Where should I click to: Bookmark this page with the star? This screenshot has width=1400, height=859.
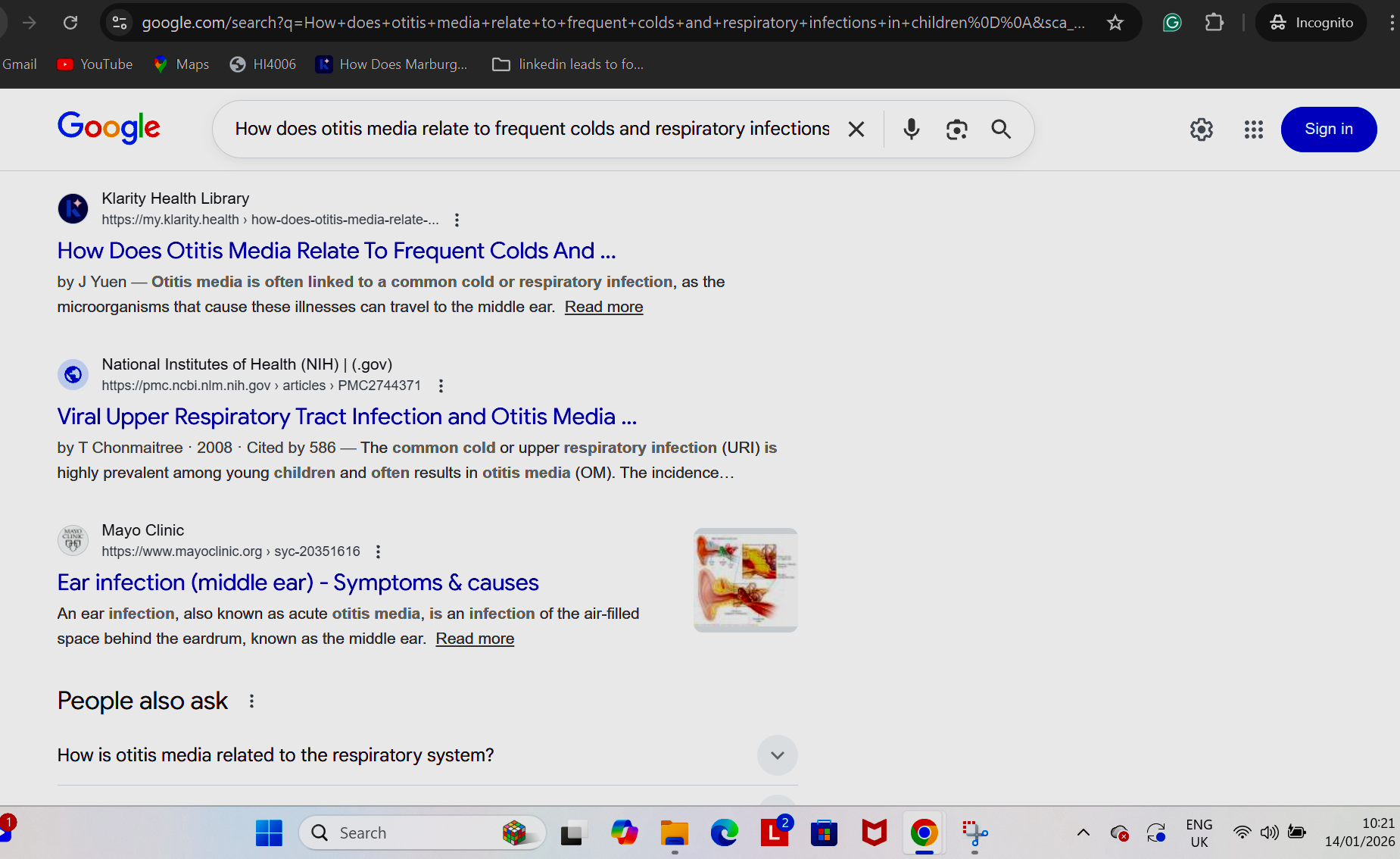click(x=1114, y=22)
